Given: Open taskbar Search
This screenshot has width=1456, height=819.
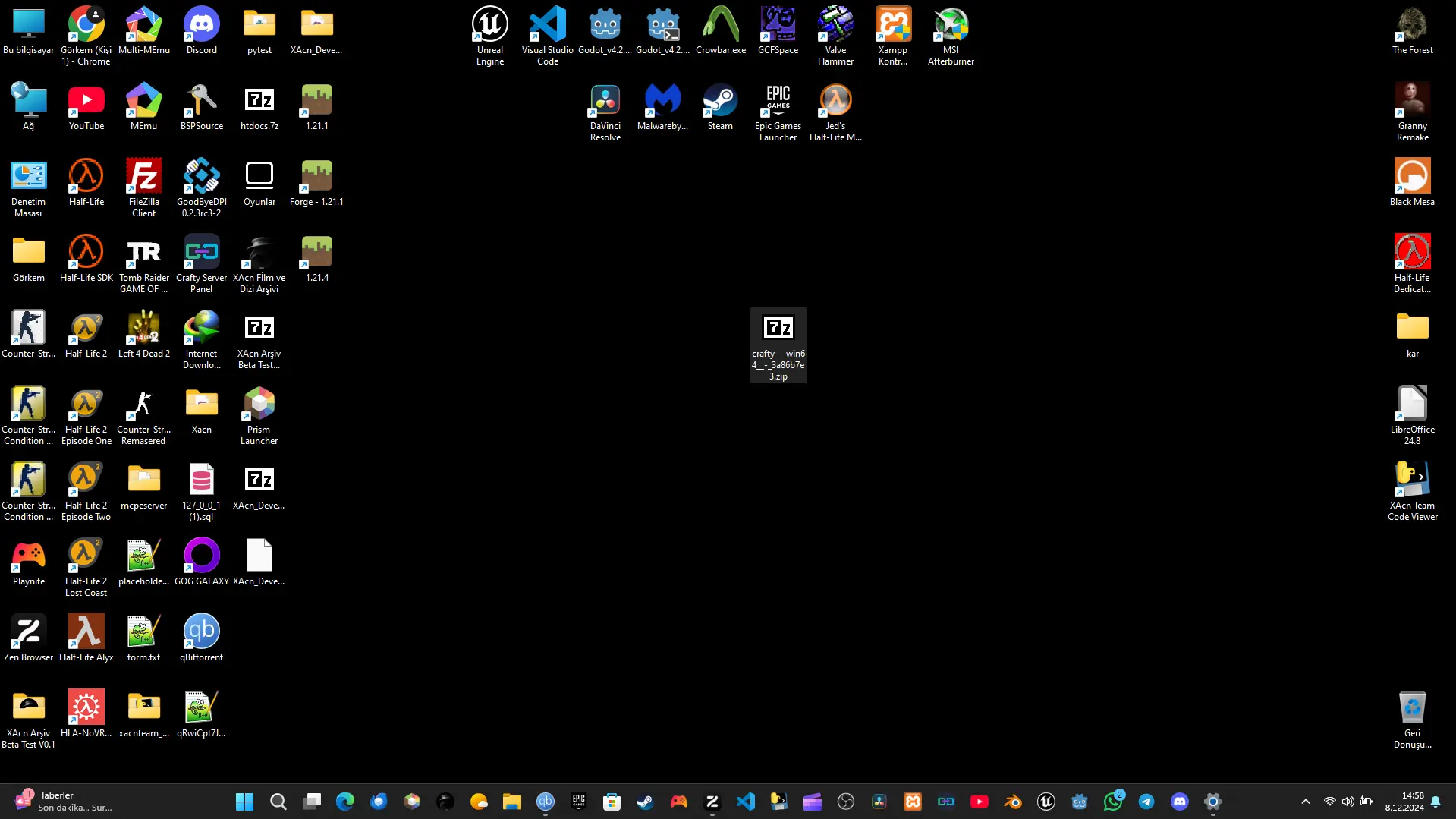Looking at the screenshot, I should click(278, 802).
